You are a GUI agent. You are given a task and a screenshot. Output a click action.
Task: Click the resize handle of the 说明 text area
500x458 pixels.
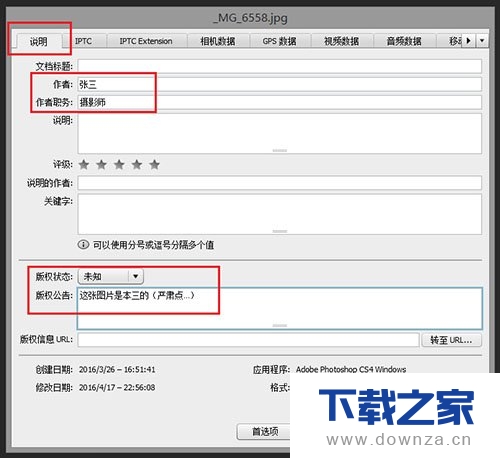pos(280,151)
